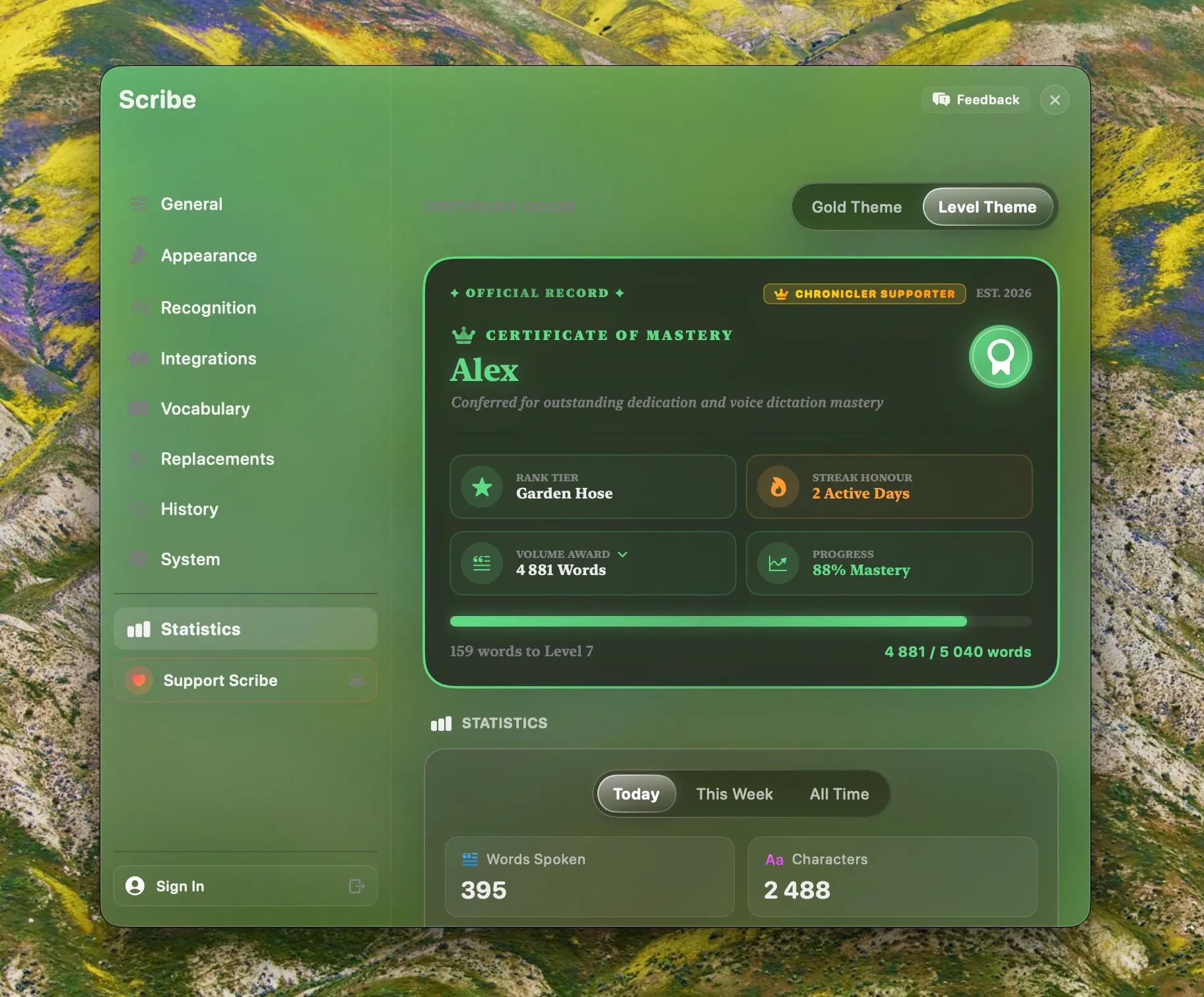Open the System section
The height and width of the screenshot is (997, 1204).
[245, 559]
